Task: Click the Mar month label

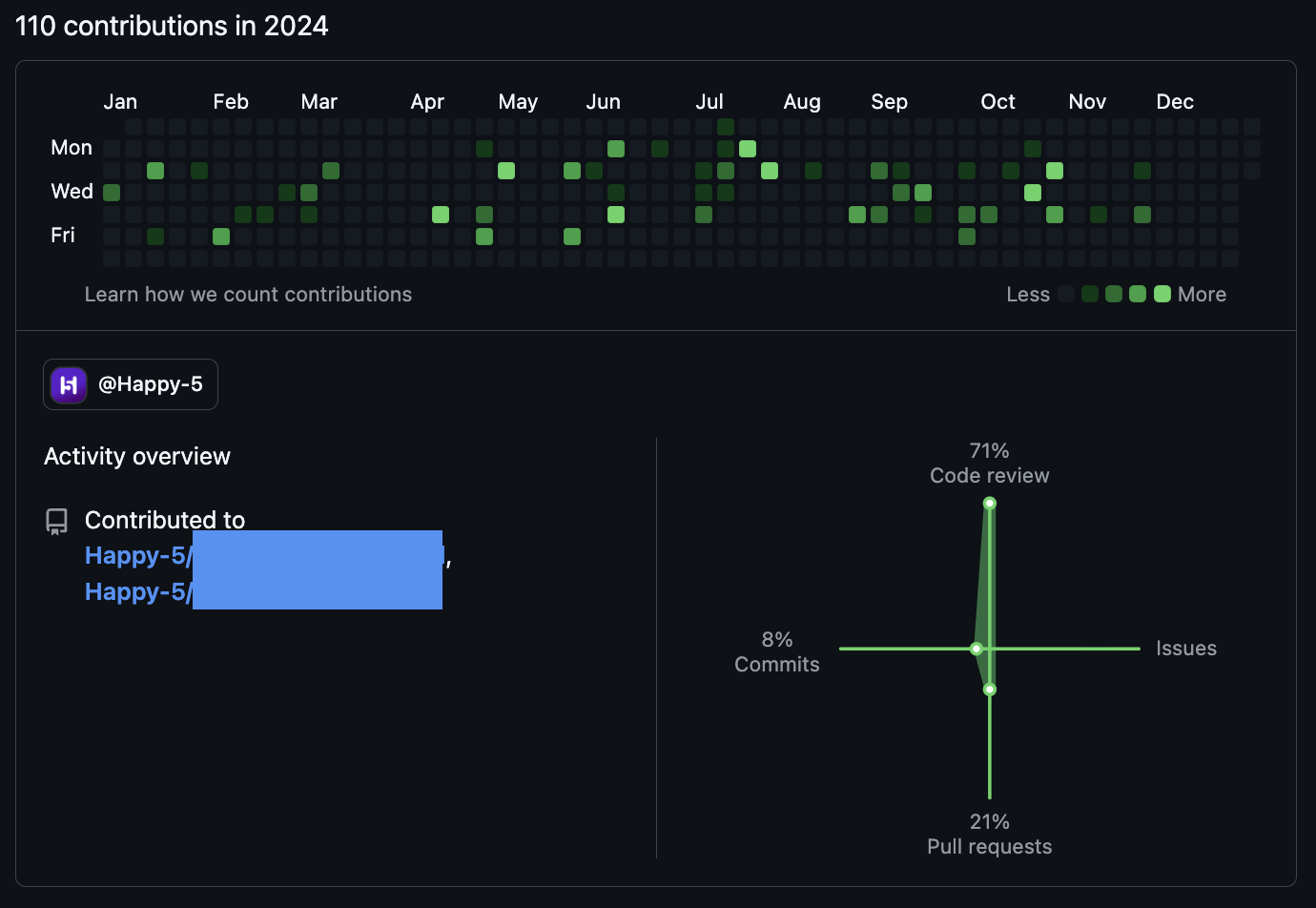Action: pyautogui.click(x=319, y=101)
